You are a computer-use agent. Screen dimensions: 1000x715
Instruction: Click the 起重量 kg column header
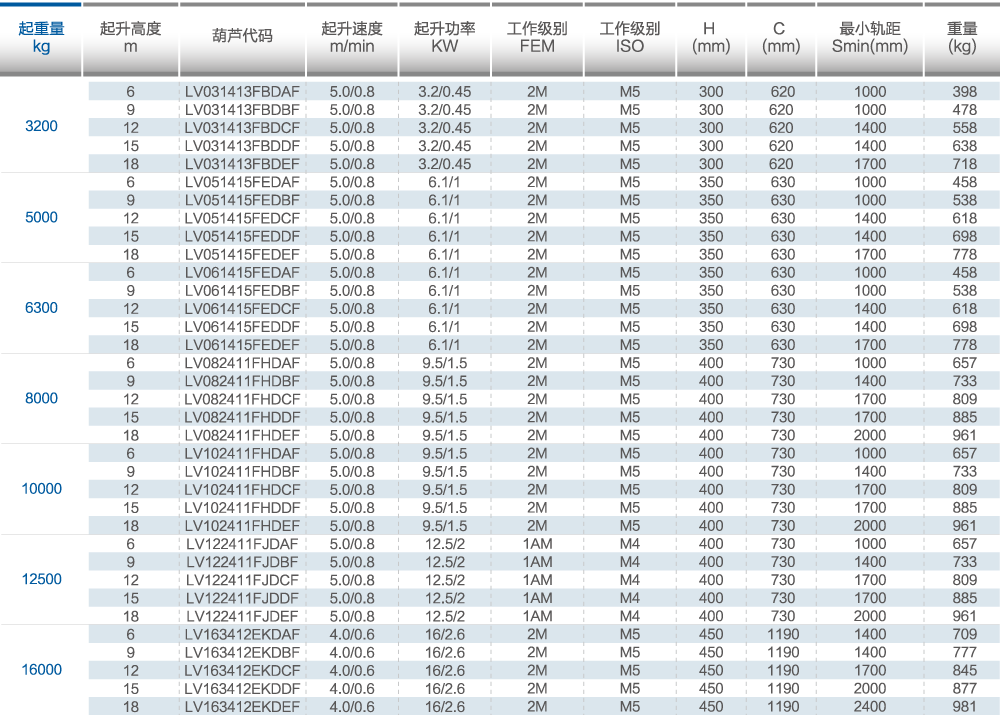click(x=41, y=38)
